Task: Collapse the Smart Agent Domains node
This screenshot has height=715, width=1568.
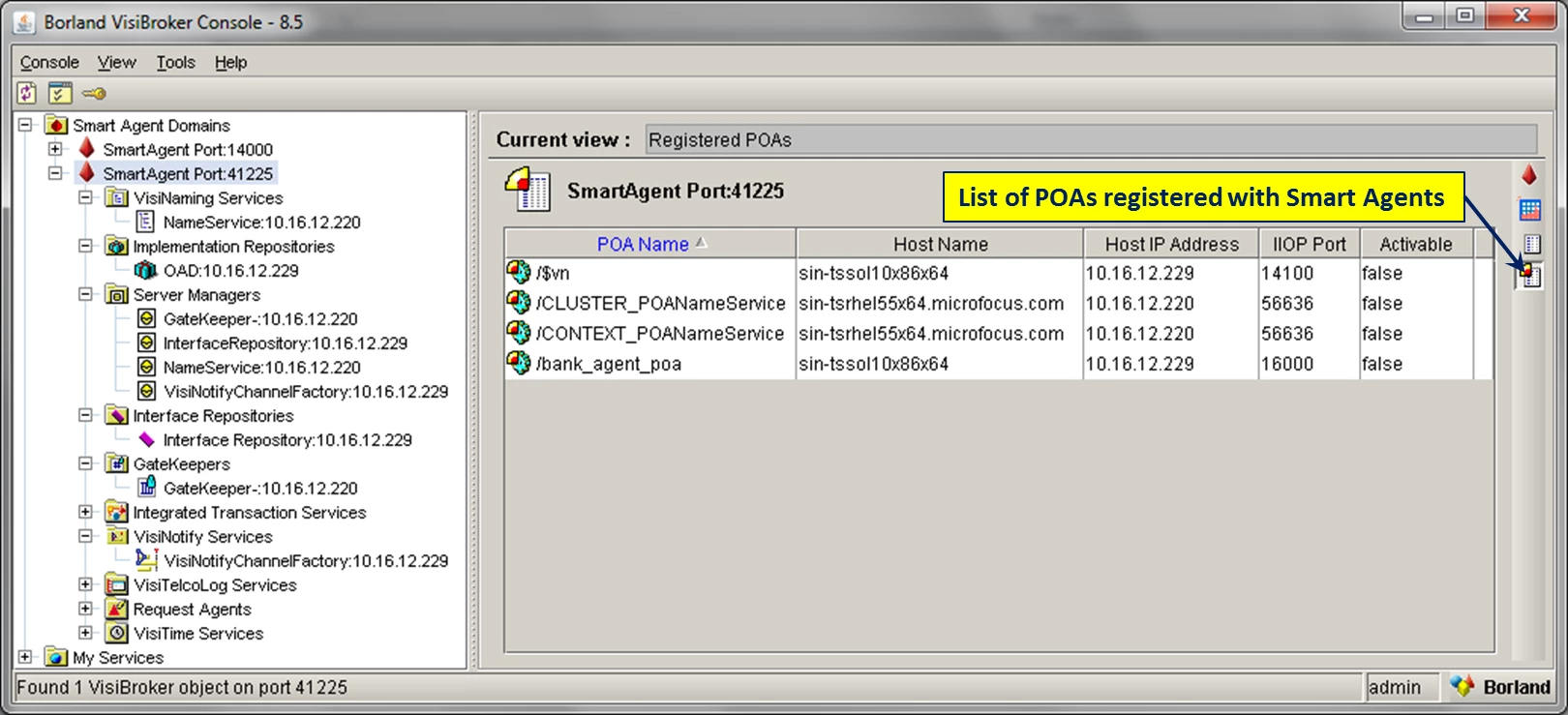Action: (25, 125)
